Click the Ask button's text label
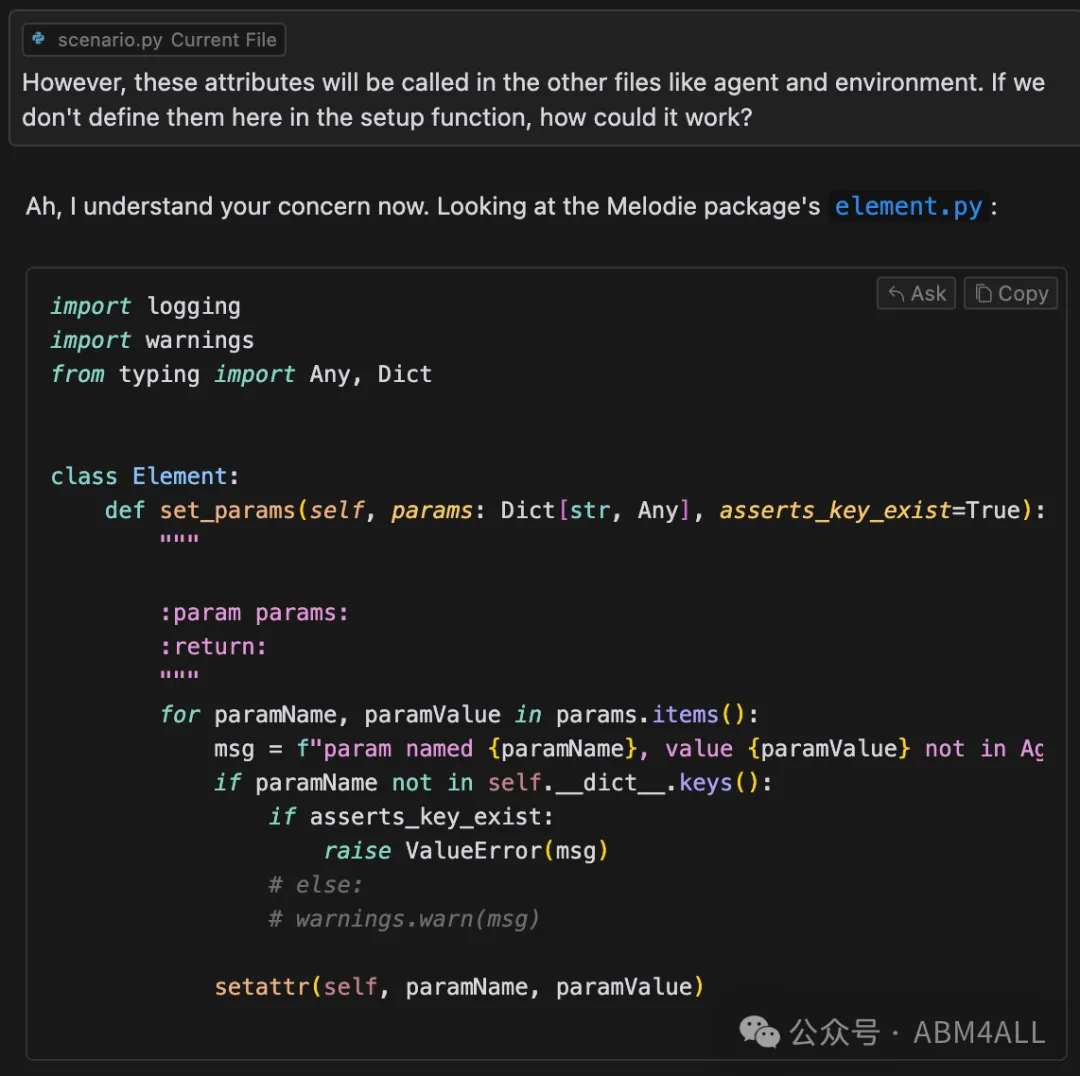This screenshot has width=1080, height=1076. pos(928,294)
